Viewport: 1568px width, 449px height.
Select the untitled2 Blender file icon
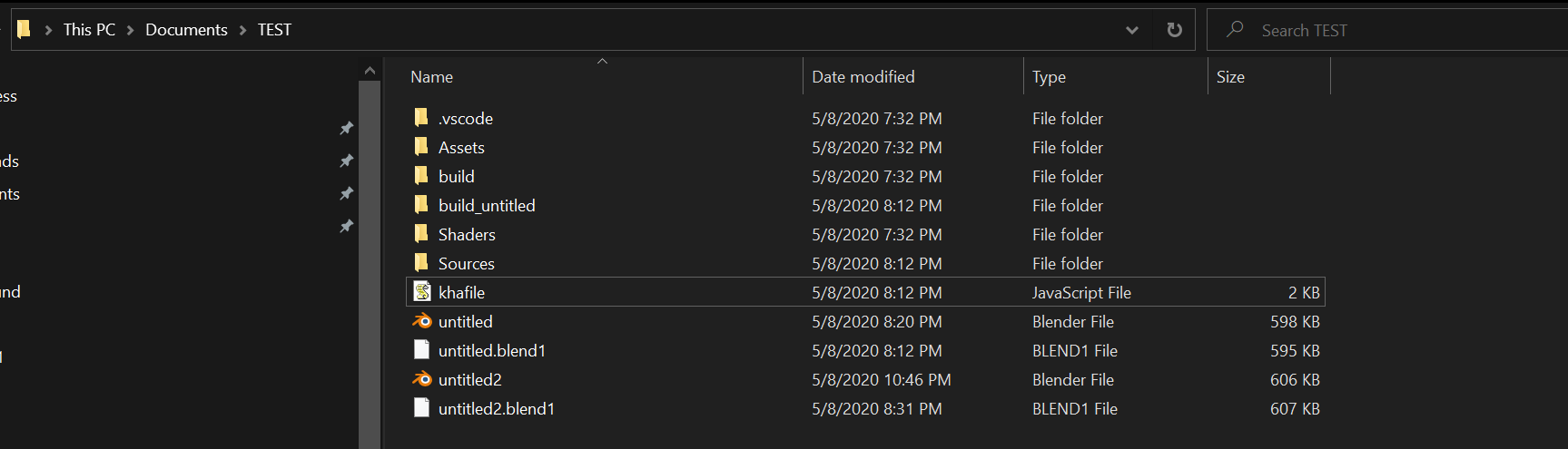point(422,379)
